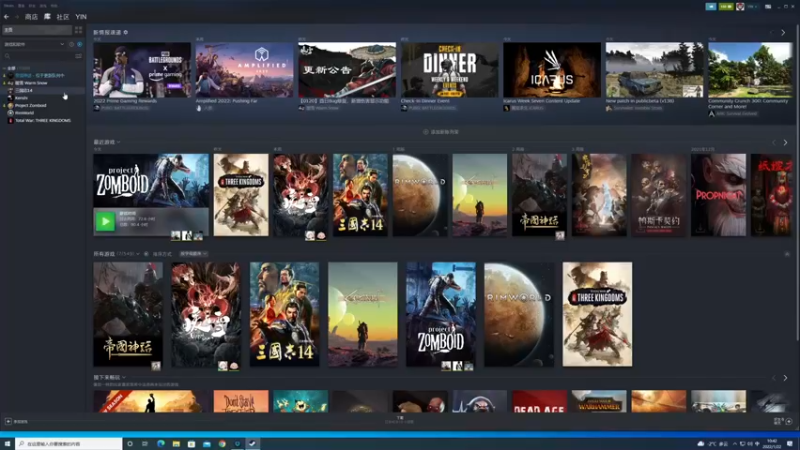Open Windows Start button
The height and width of the screenshot is (450, 800).
pos(7,444)
